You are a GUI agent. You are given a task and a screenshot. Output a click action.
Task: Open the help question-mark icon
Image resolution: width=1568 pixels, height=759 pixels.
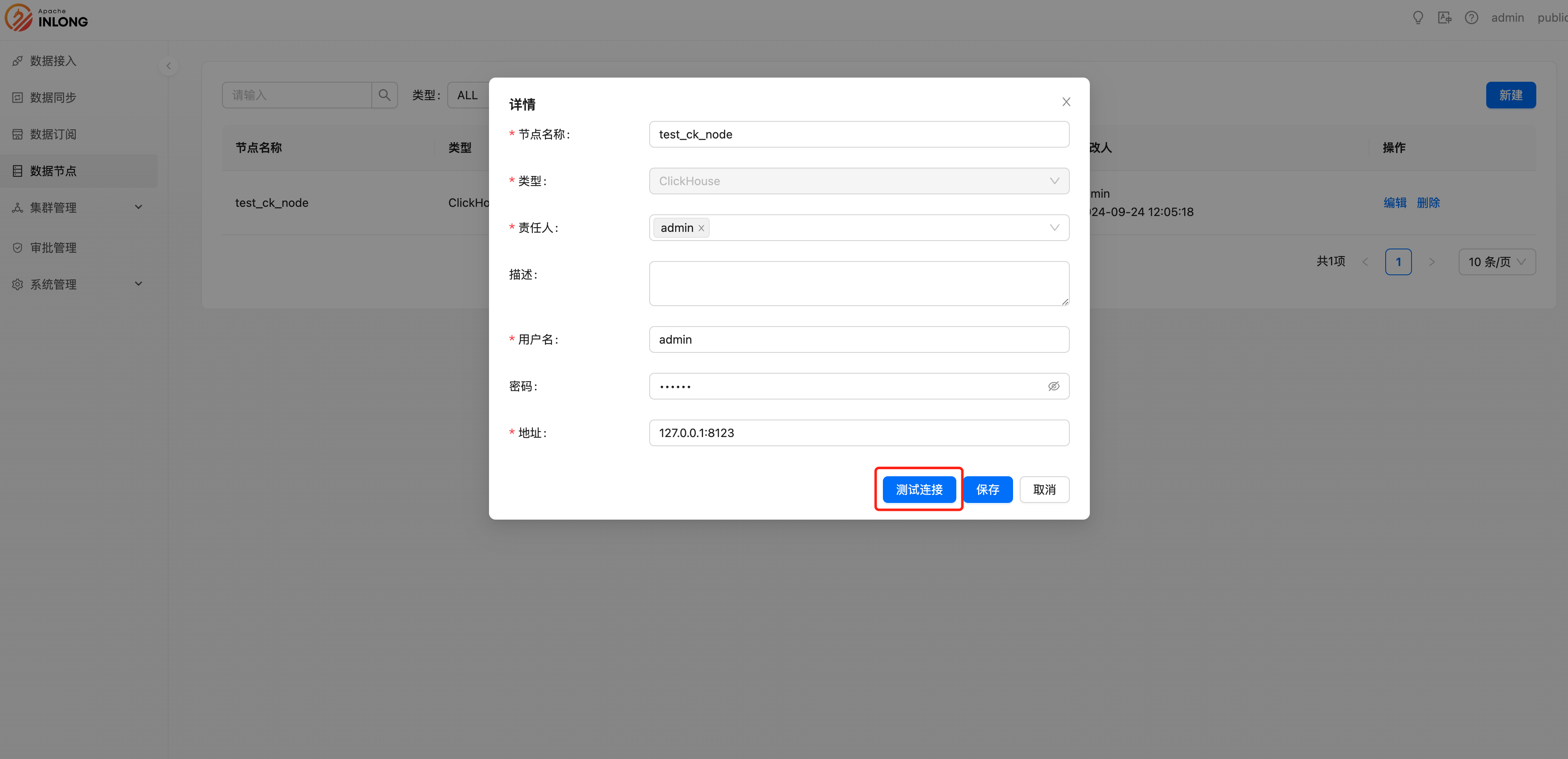pos(1472,17)
